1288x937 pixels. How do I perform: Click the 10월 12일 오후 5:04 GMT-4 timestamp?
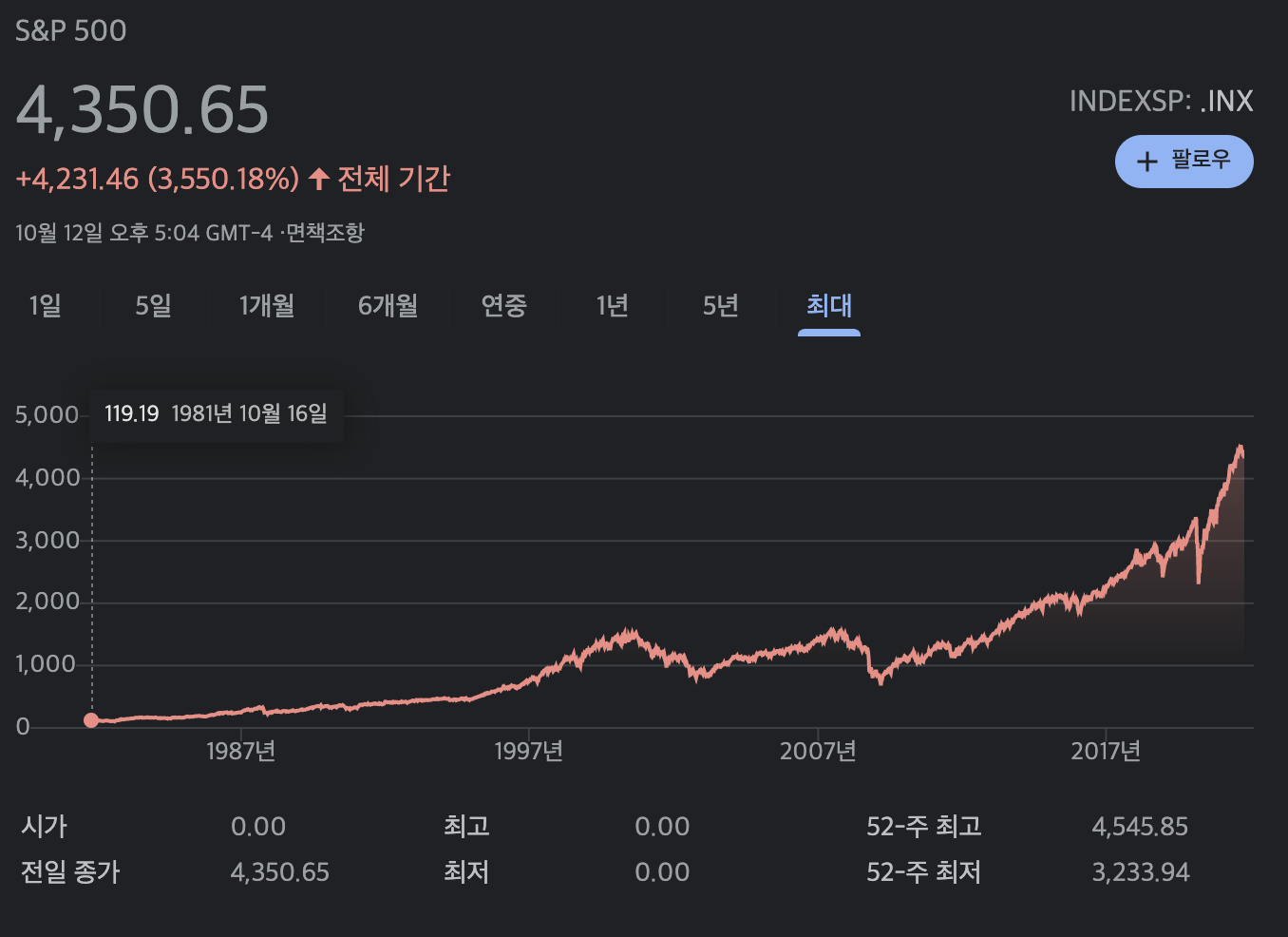coord(144,233)
